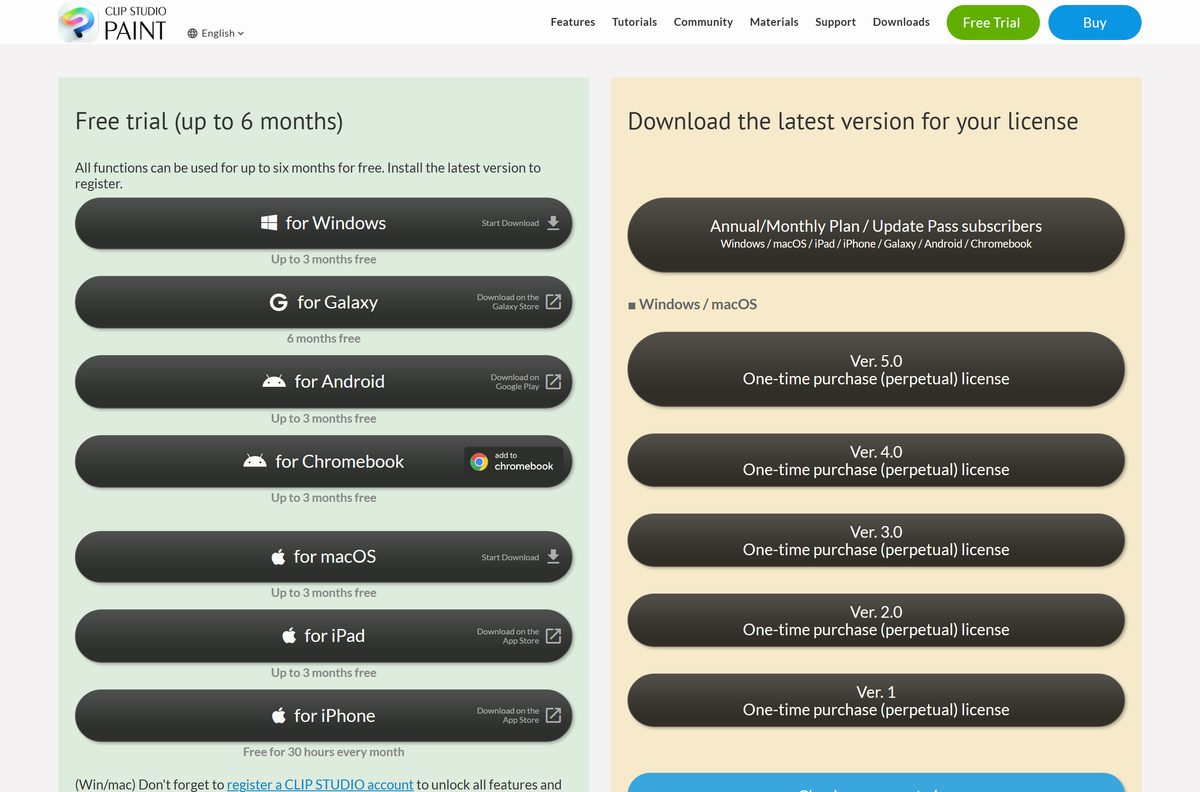Image resolution: width=1200 pixels, height=792 pixels.
Task: Open the Materials menu item
Action: [774, 22]
